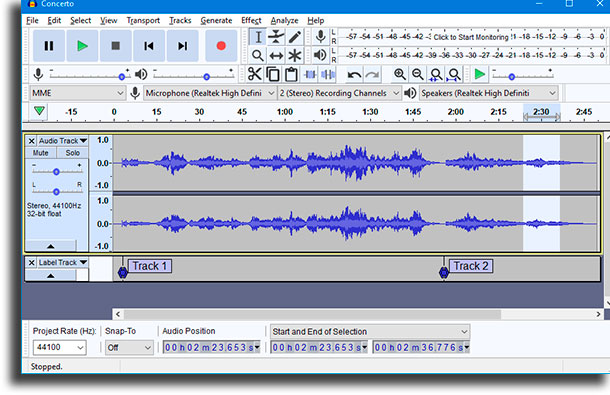Click the Track 1 label
Viewport: 610px width, 395px height.
(x=149, y=266)
